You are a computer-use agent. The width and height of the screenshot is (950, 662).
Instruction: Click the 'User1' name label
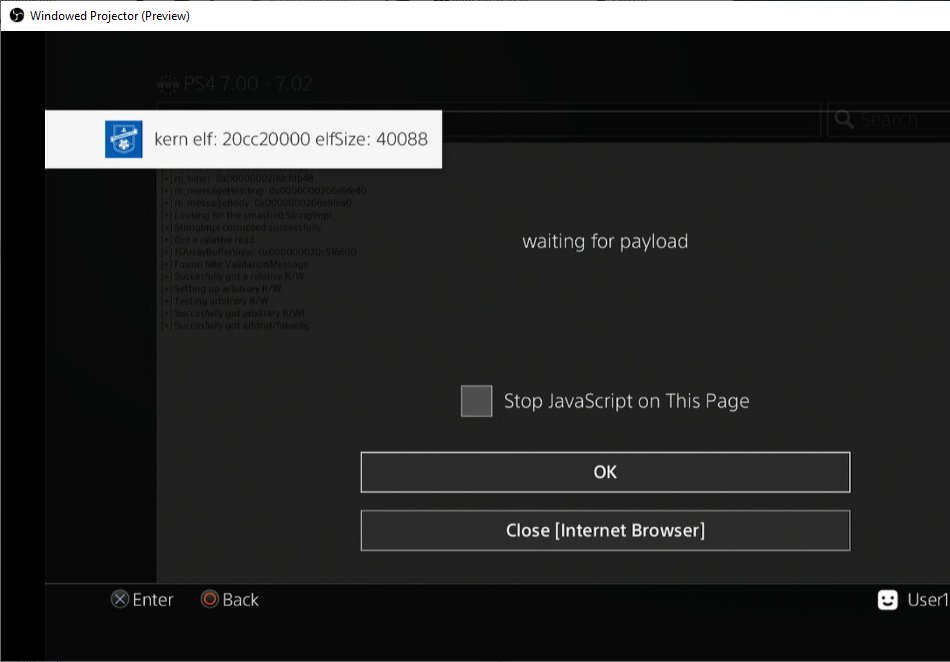click(928, 600)
